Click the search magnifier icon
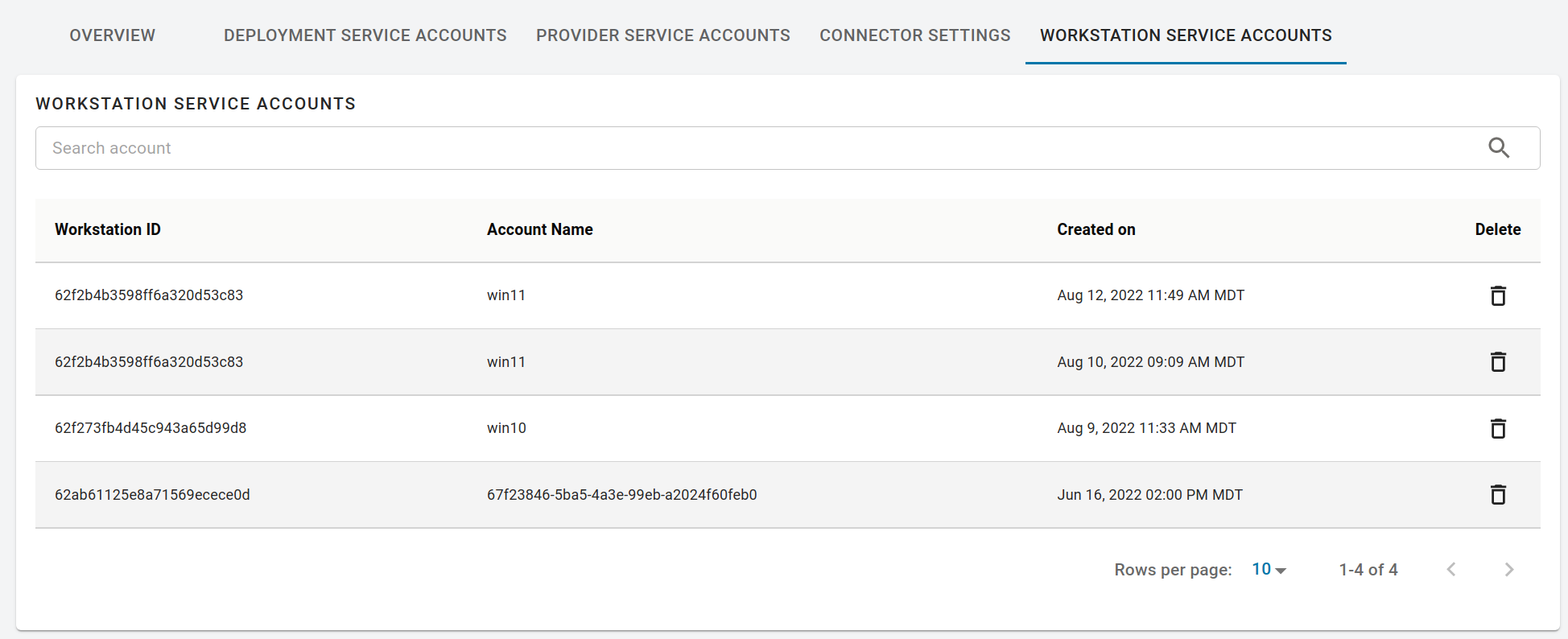This screenshot has height=639, width=1568. tap(1499, 148)
